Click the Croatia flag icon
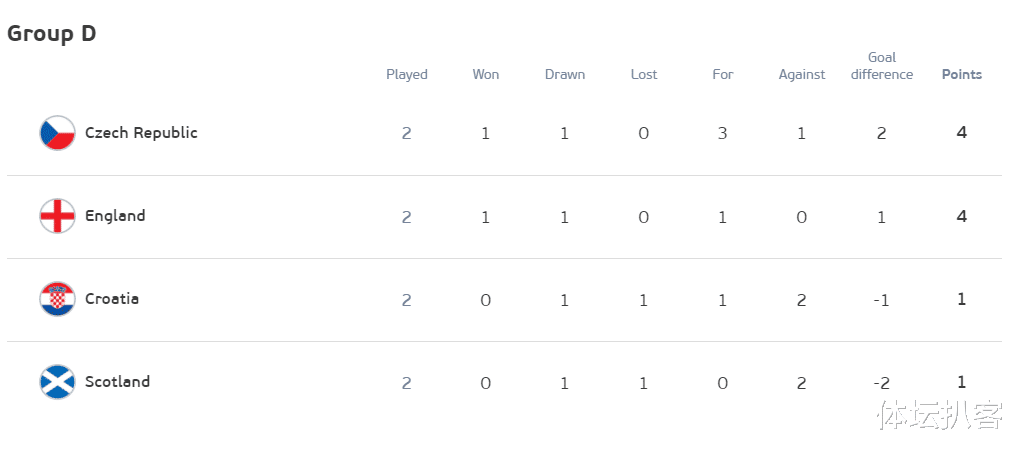 tap(57, 299)
